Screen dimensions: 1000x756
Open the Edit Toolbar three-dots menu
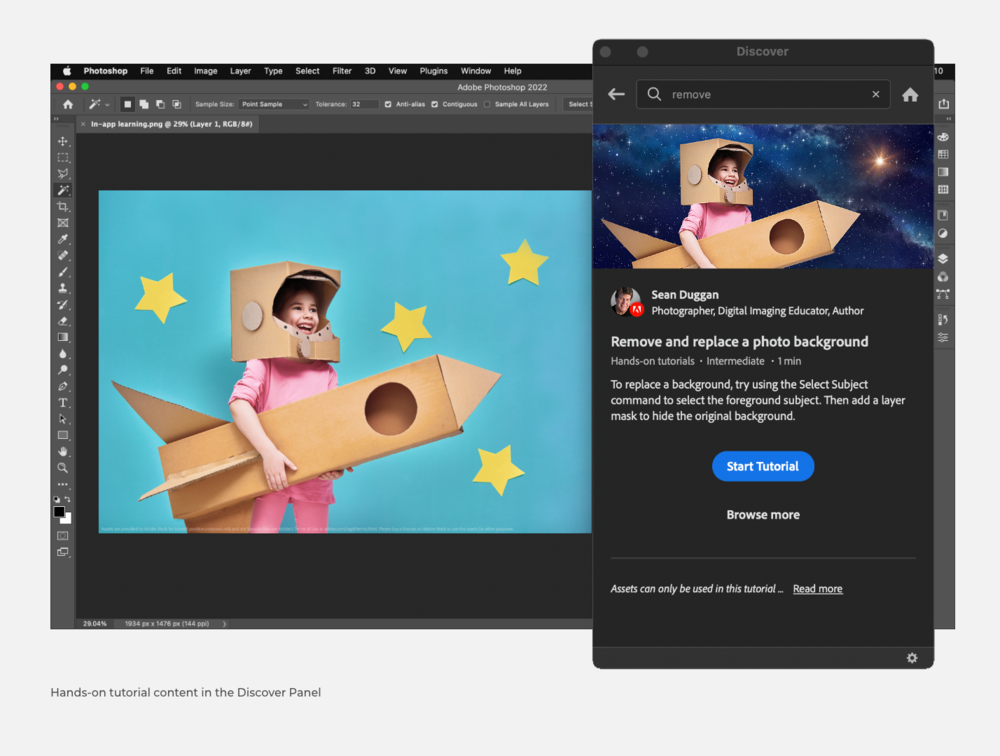click(62, 484)
